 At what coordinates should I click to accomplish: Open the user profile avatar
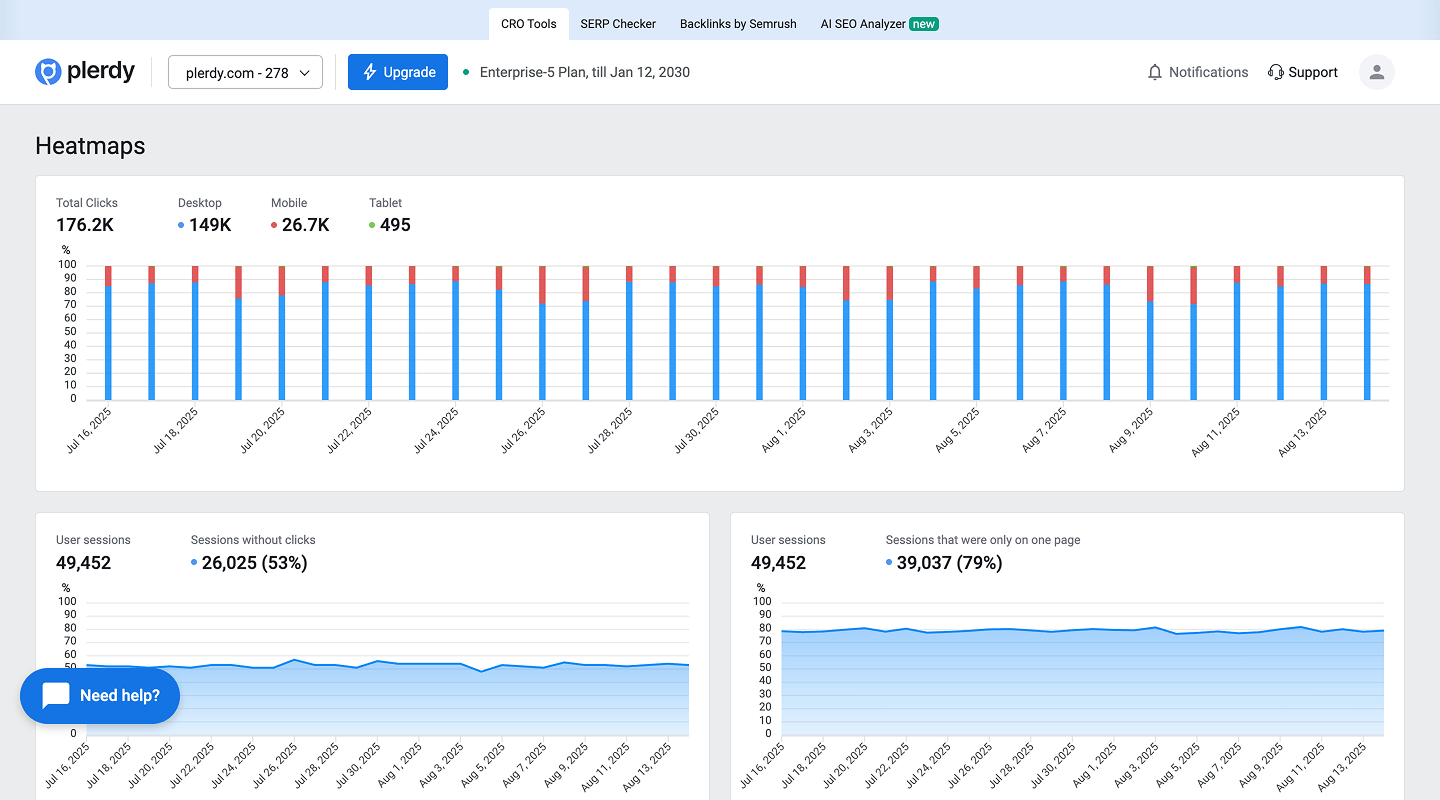(1376, 72)
